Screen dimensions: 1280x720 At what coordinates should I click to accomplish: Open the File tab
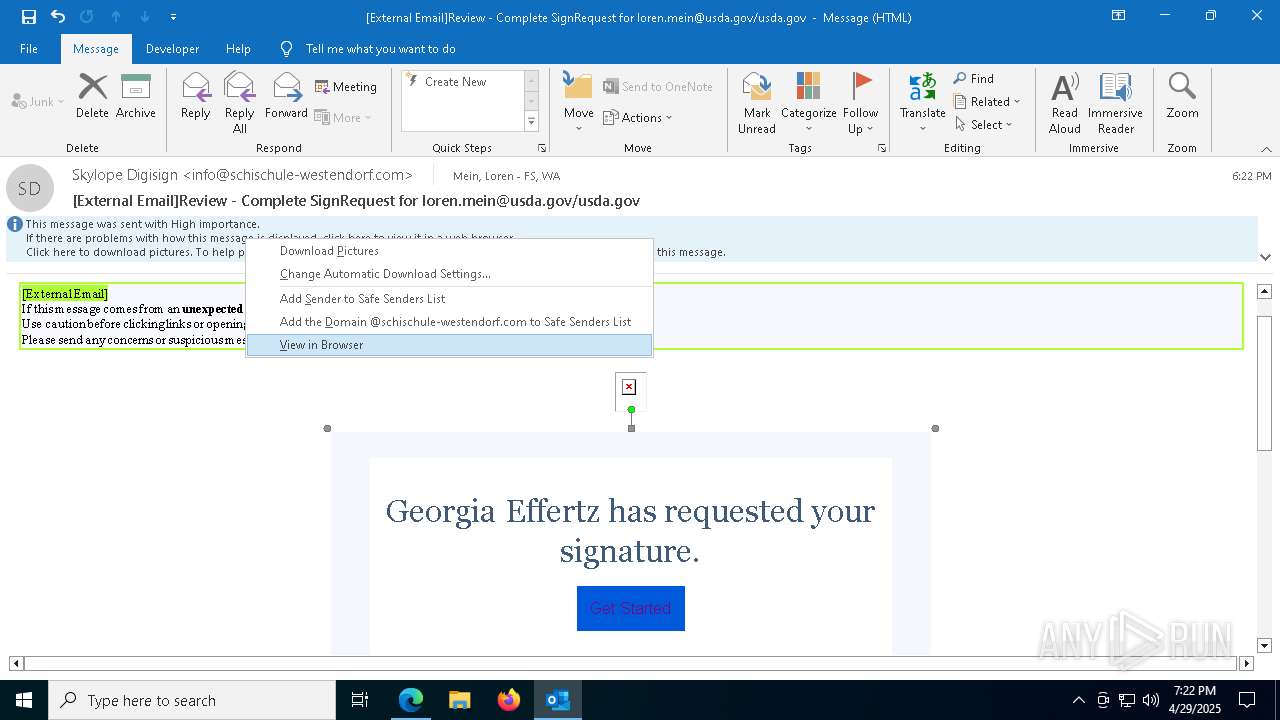[x=29, y=48]
